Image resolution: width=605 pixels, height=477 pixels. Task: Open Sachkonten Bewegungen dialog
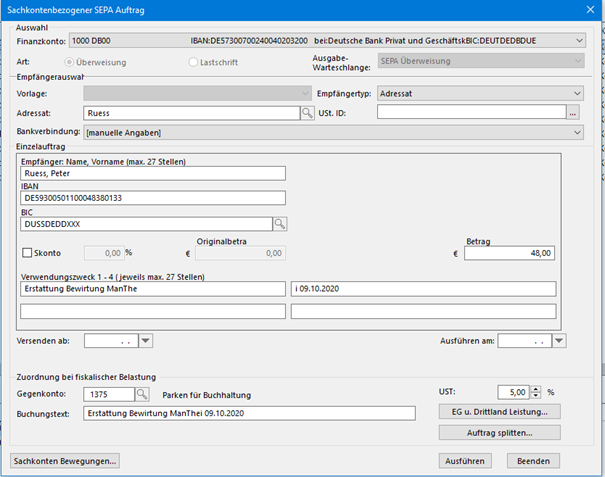pos(66,461)
